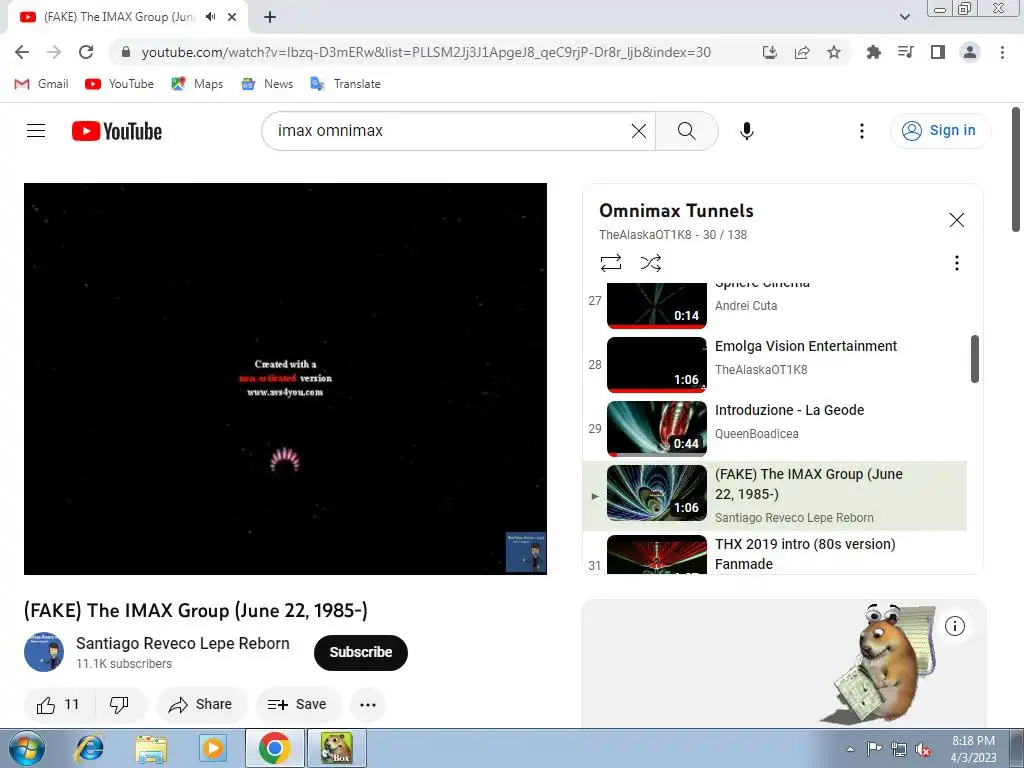Click the browser forward arrow
This screenshot has width=1024, height=768.
click(x=54, y=52)
